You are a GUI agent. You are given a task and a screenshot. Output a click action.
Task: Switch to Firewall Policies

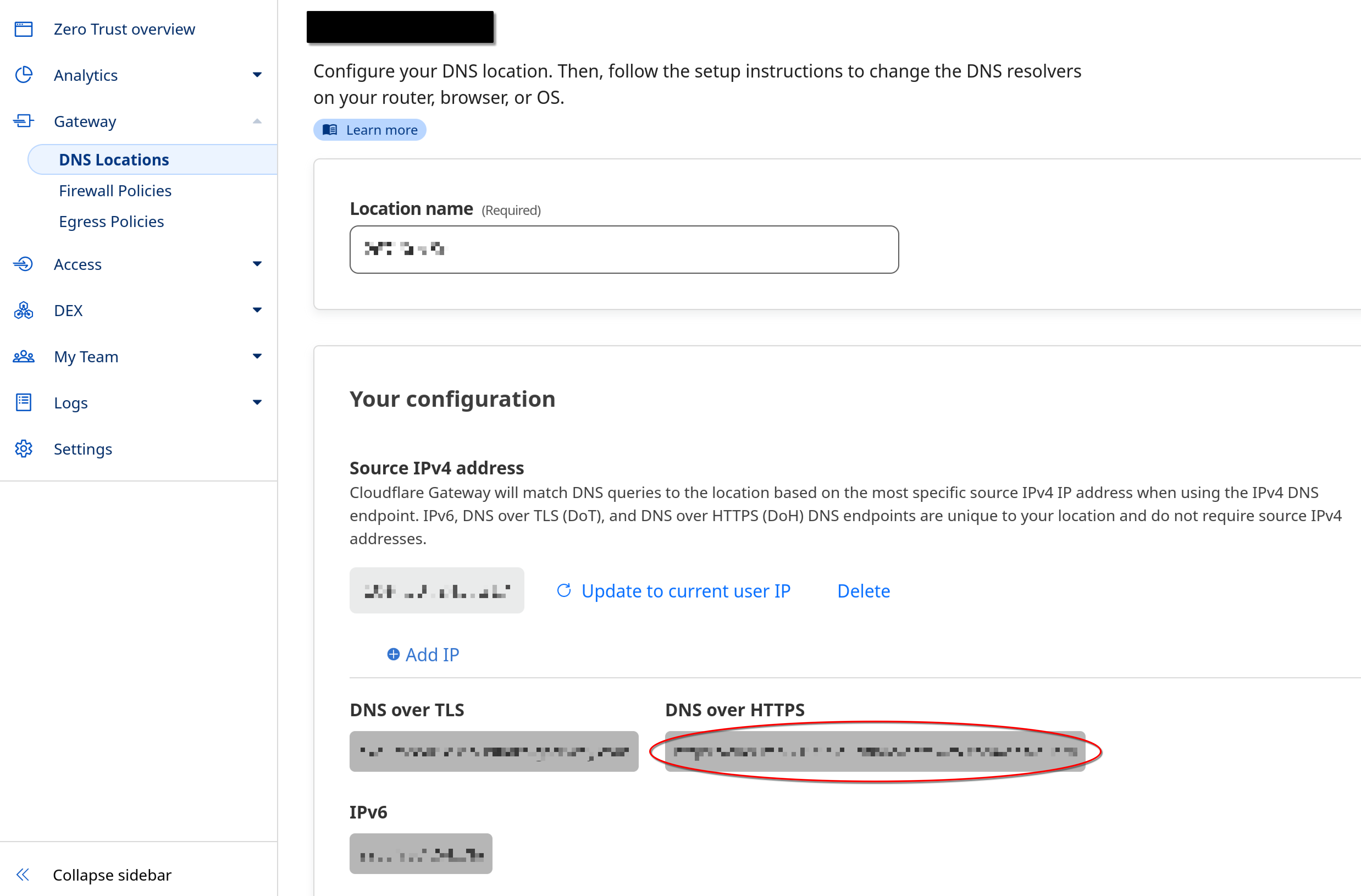point(115,190)
